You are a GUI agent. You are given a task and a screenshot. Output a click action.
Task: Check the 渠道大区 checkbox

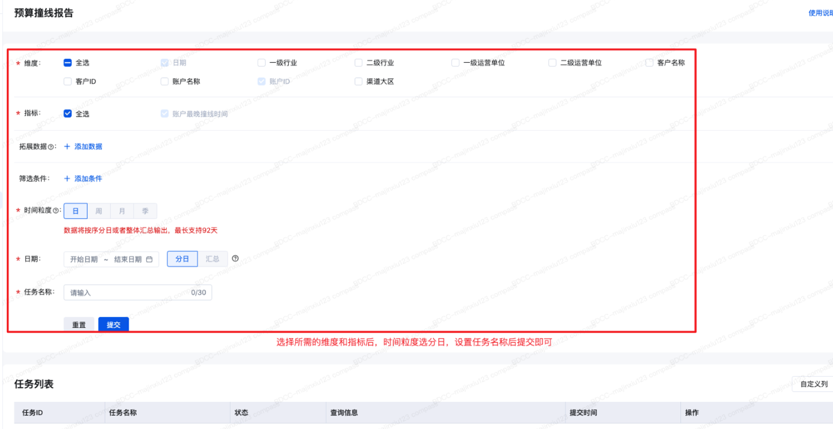click(358, 82)
